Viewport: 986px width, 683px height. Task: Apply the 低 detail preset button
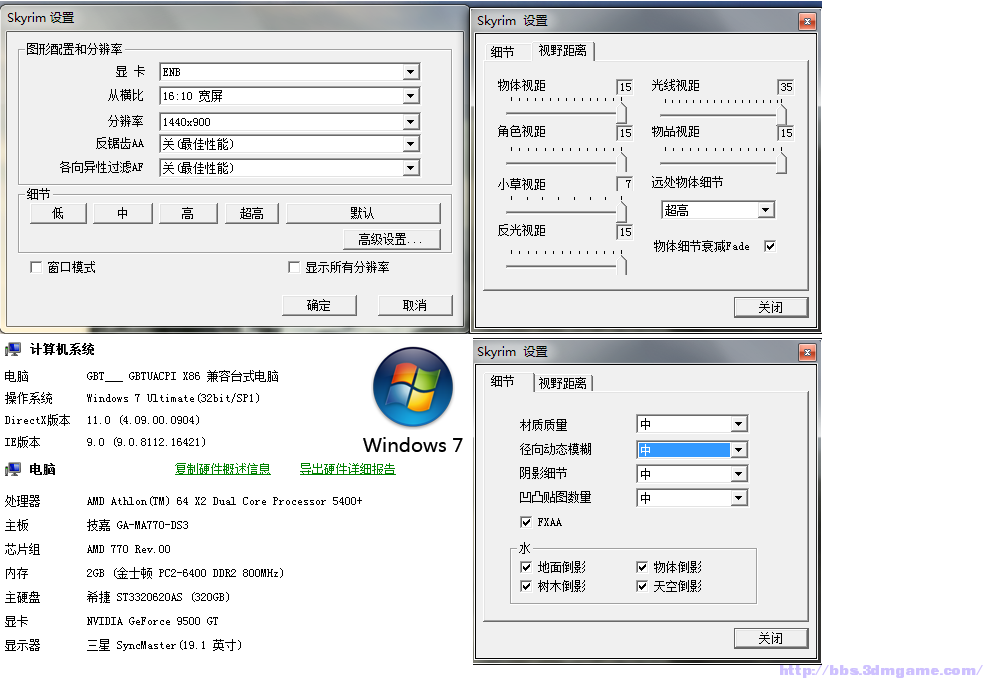[58, 213]
